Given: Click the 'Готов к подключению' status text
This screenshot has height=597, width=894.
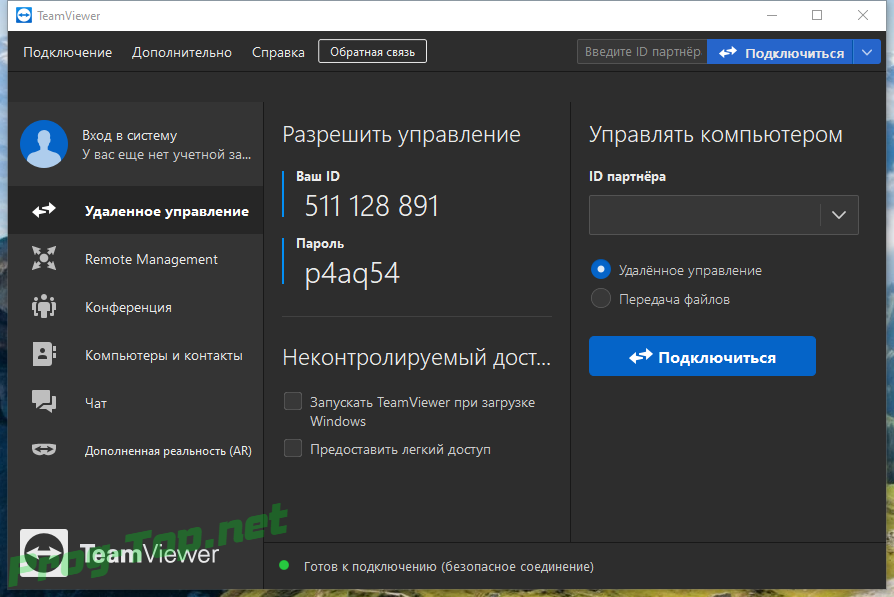Looking at the screenshot, I should point(449,566).
